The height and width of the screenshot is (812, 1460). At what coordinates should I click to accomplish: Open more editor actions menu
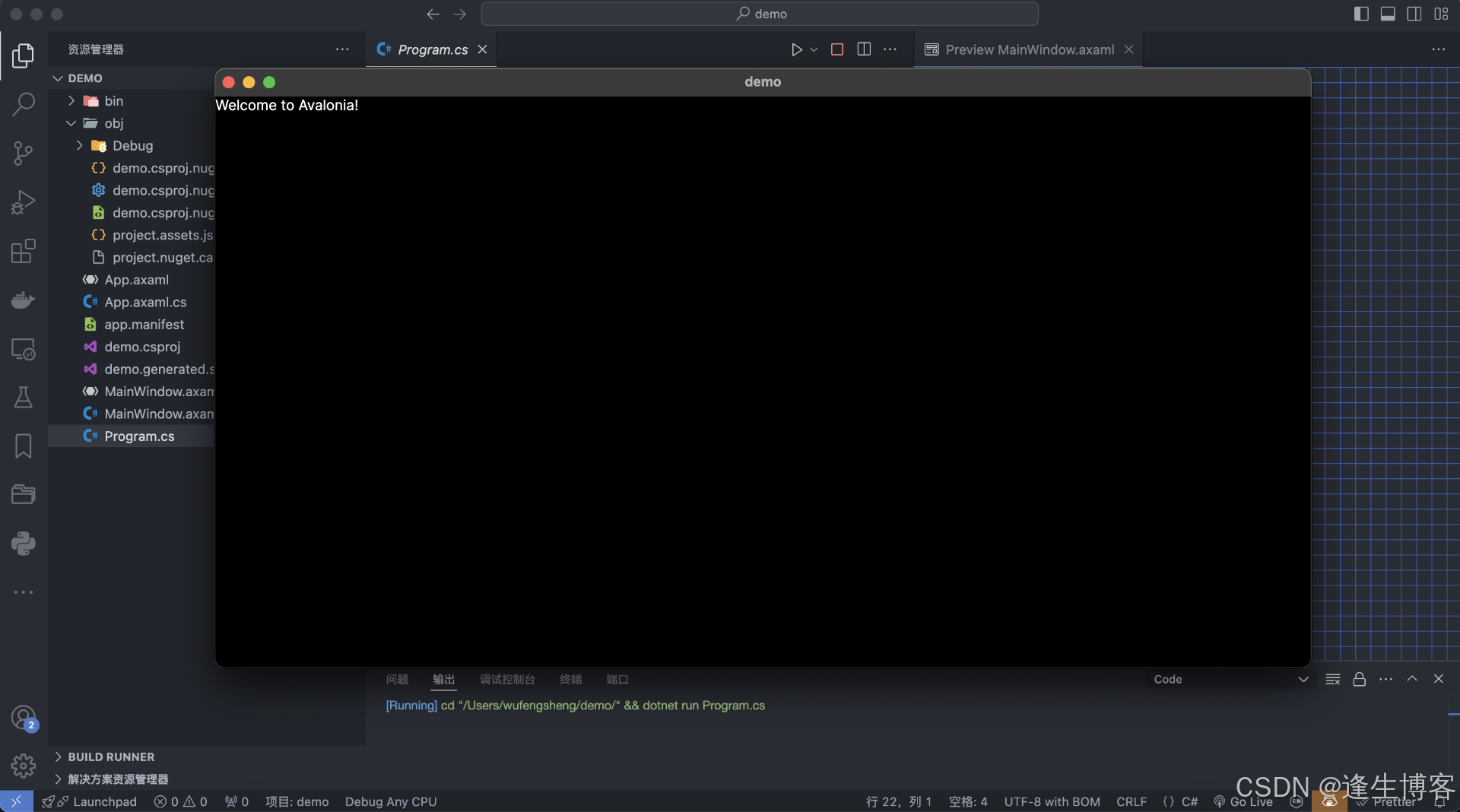(890, 49)
